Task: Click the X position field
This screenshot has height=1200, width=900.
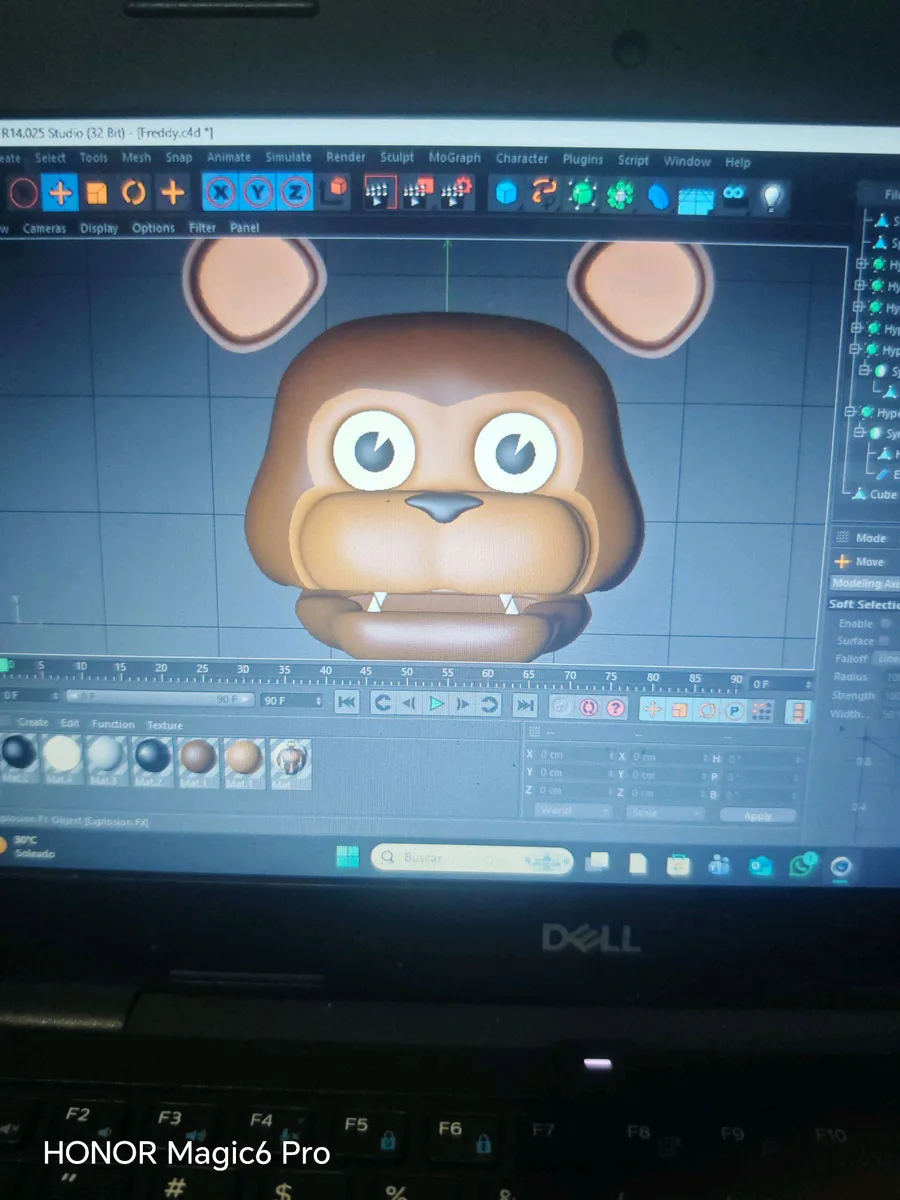Action: [x=575, y=755]
